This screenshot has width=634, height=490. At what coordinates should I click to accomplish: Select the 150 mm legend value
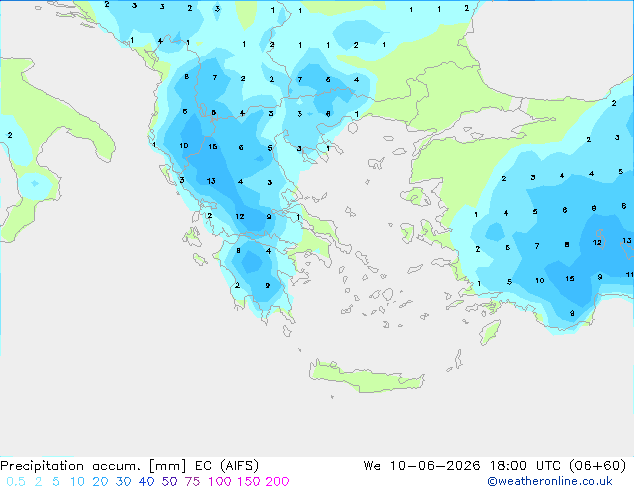point(249,482)
